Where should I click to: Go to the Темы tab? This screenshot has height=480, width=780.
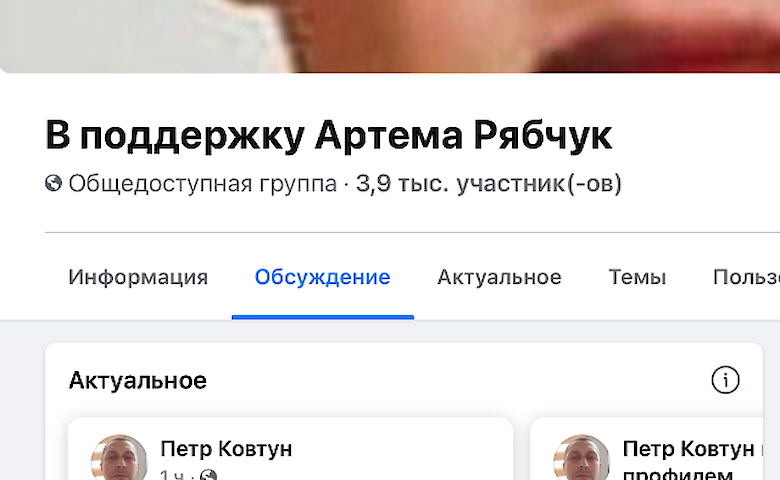(x=637, y=277)
